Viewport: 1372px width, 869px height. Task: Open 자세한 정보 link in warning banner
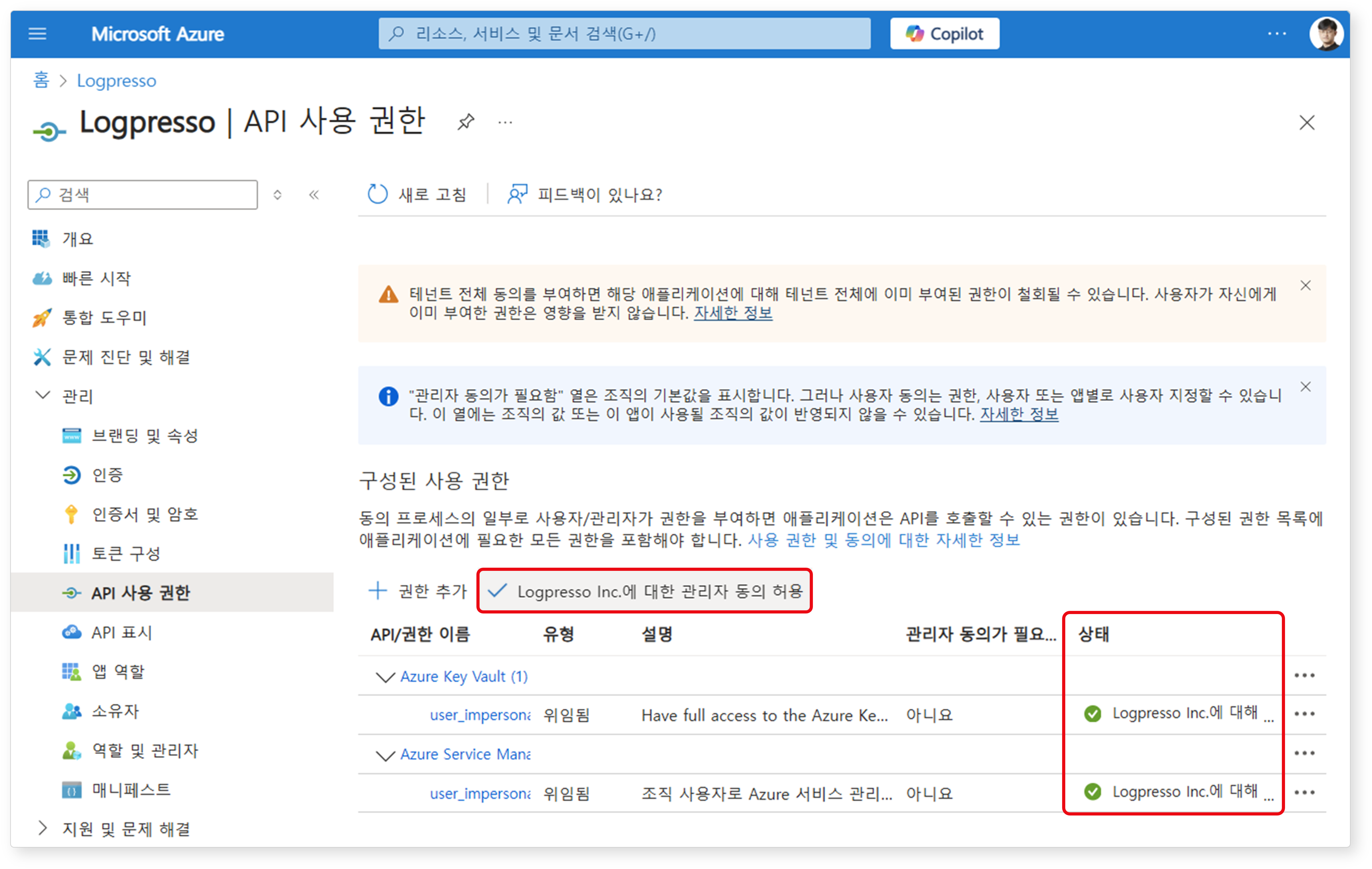click(733, 313)
